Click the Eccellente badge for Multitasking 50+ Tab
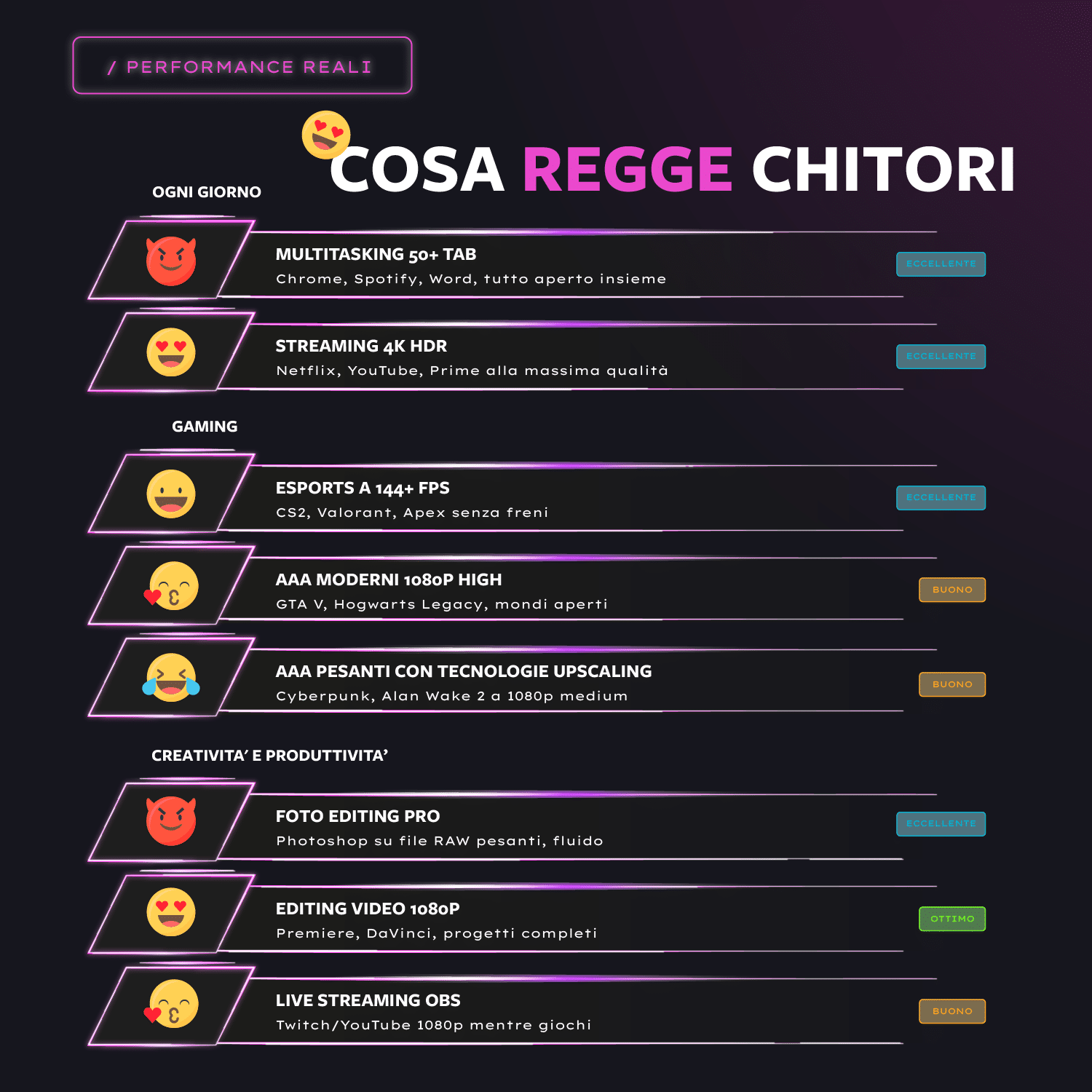Screen dimensions: 1092x1092 (941, 264)
